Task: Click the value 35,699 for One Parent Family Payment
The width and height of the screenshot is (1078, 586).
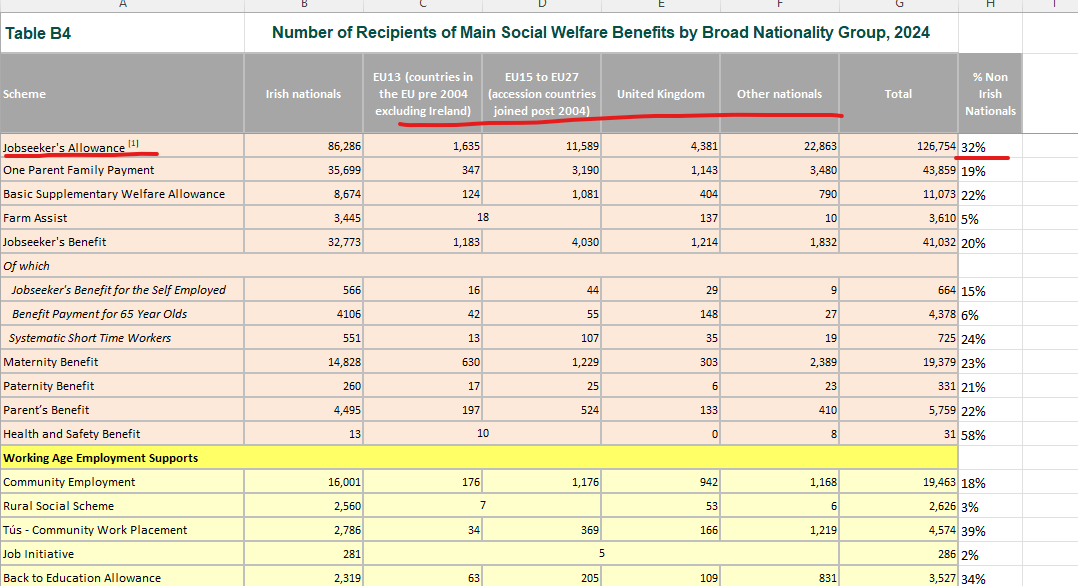Action: point(303,170)
